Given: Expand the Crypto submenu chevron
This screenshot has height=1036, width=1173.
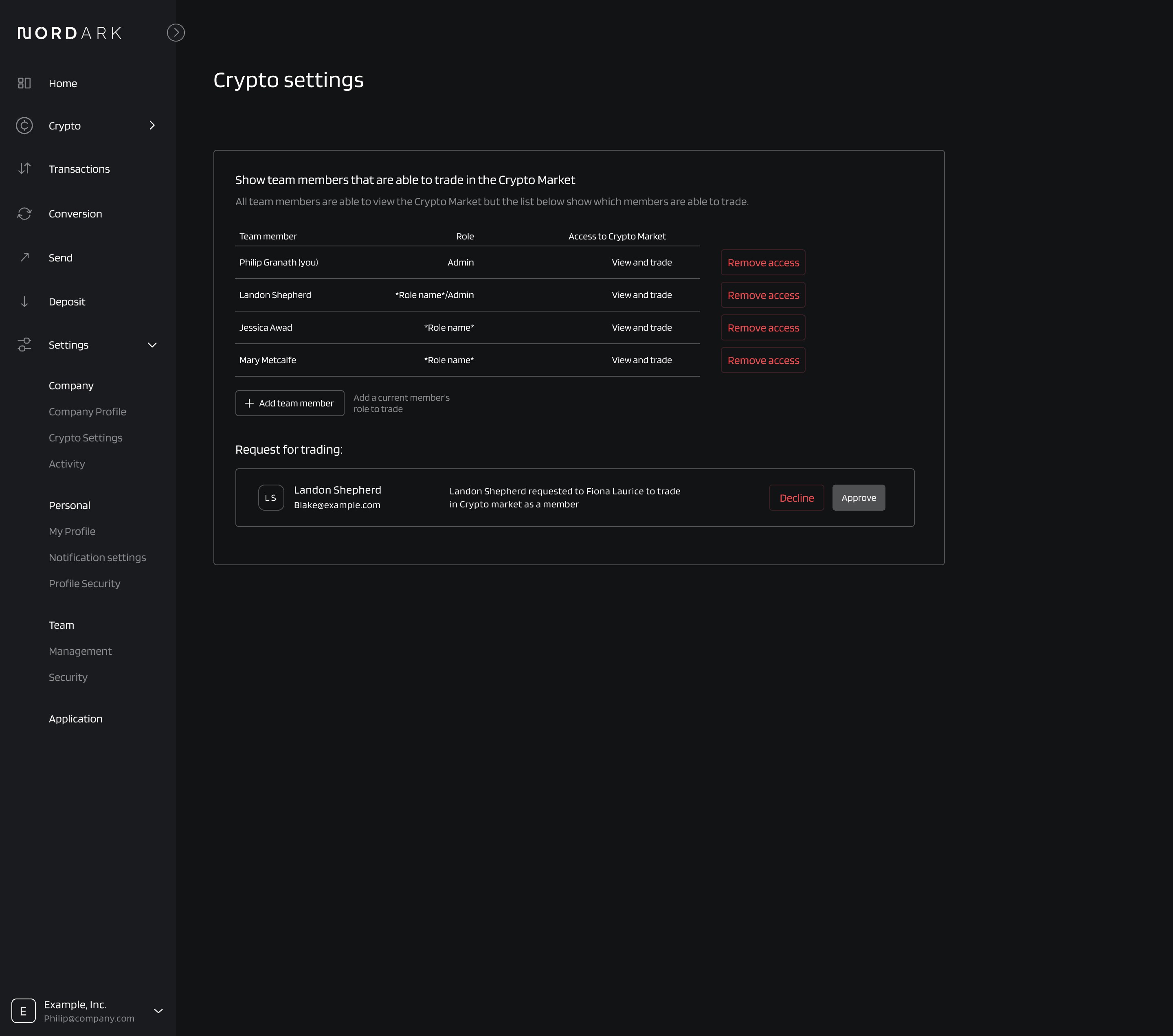Looking at the screenshot, I should point(152,125).
